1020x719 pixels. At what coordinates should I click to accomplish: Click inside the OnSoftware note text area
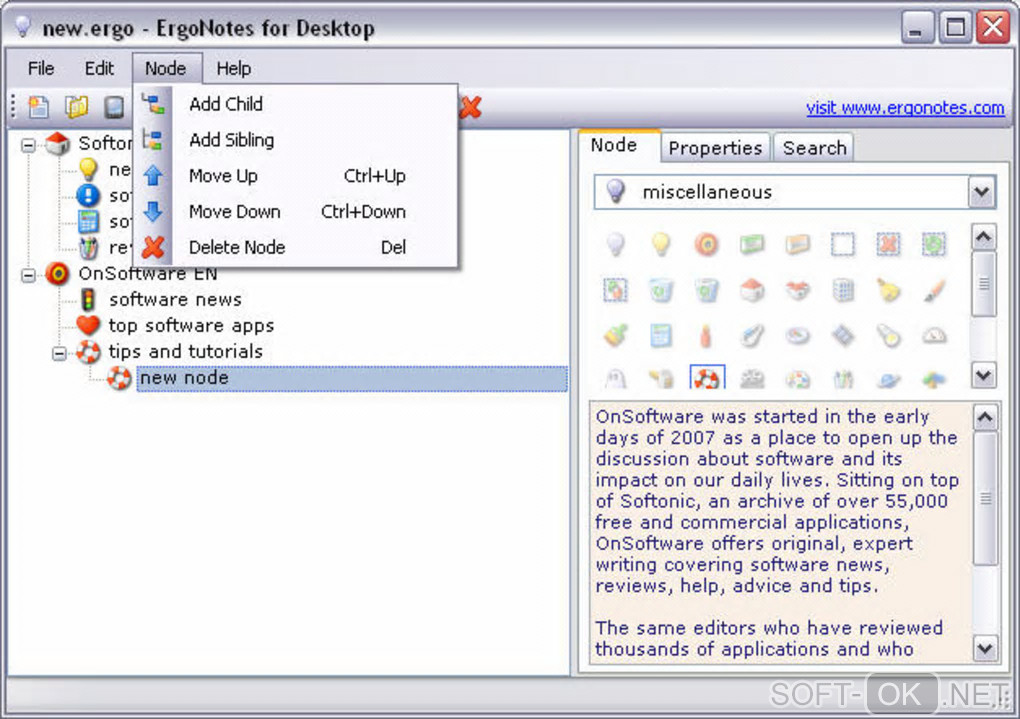point(781,532)
